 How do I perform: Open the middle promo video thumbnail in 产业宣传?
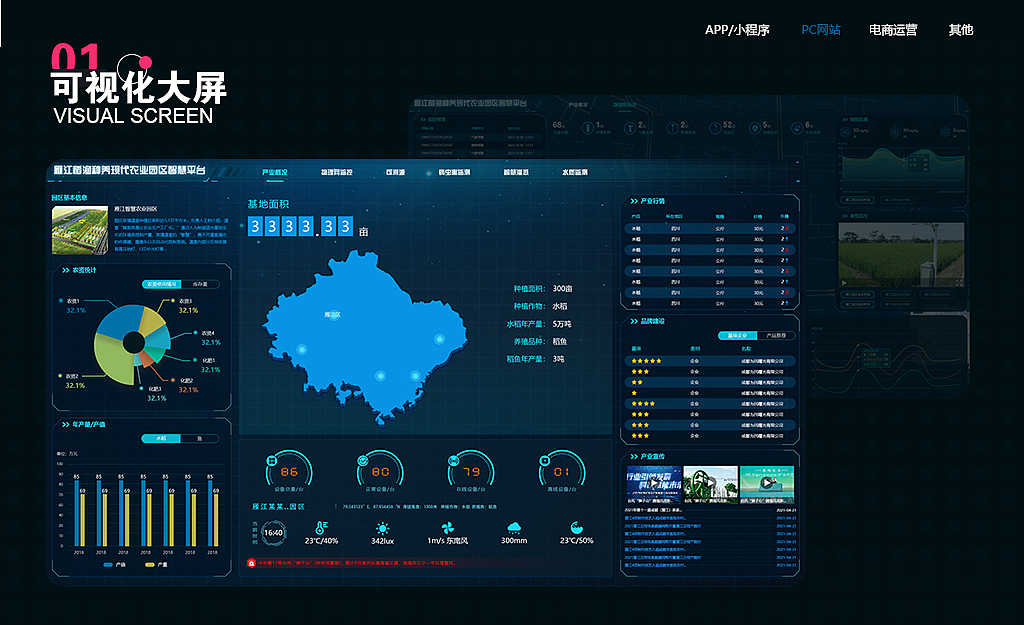711,484
